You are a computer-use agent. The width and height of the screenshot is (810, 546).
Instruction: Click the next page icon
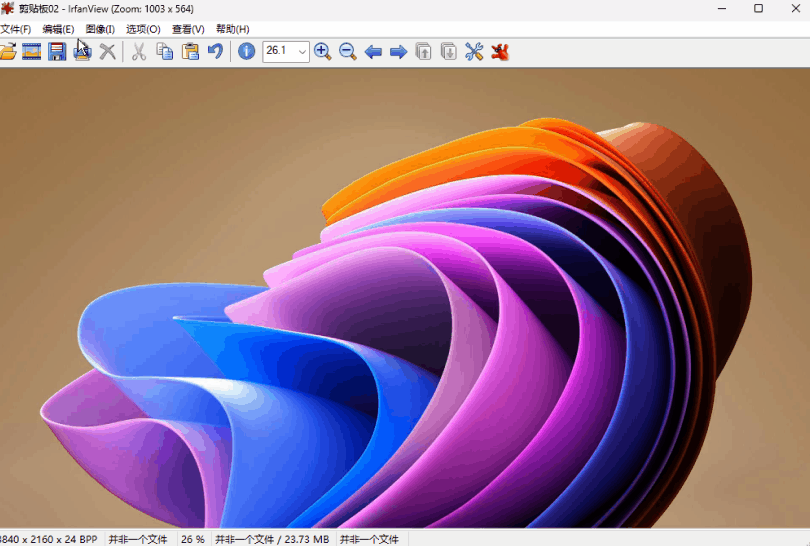click(449, 52)
